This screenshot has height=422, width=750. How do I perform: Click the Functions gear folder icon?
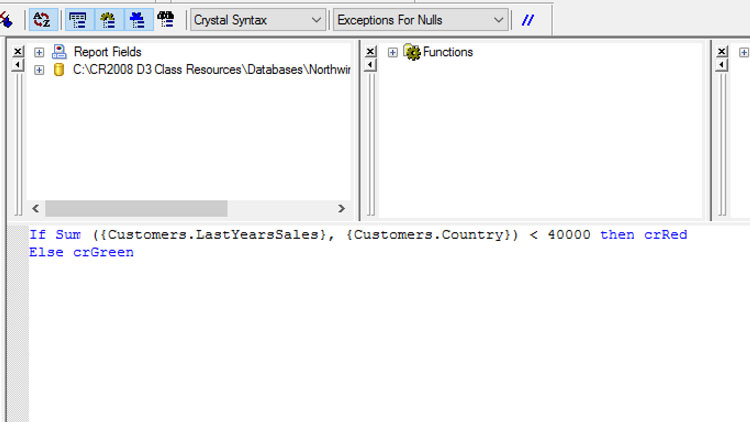tap(411, 52)
